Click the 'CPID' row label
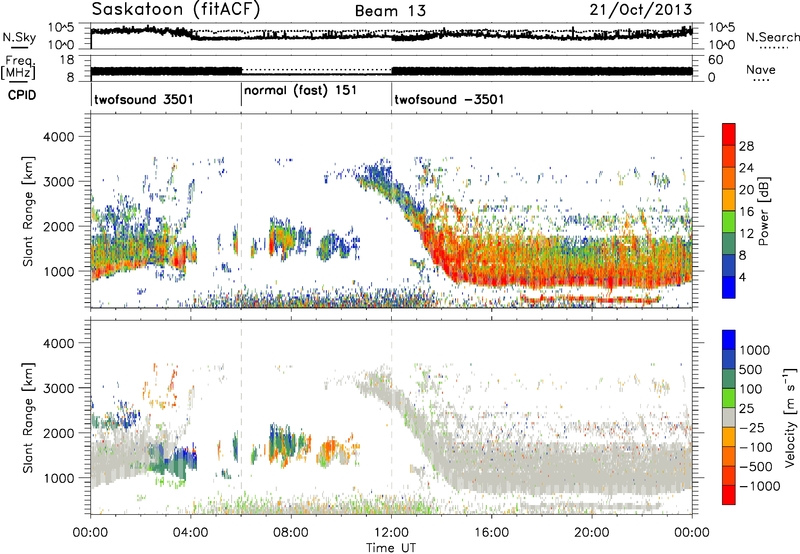This screenshot has width=800, height=554. (x=22, y=95)
